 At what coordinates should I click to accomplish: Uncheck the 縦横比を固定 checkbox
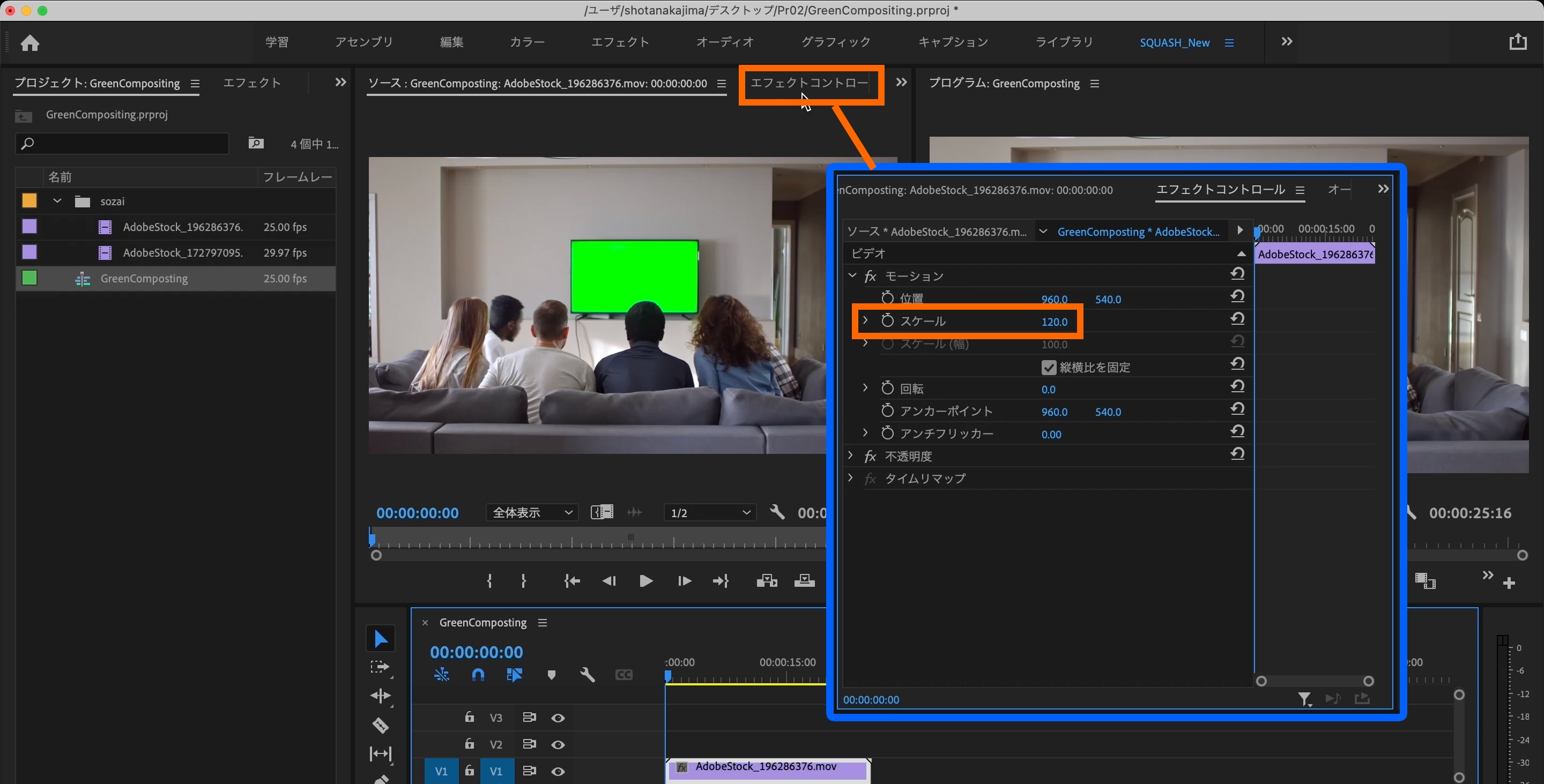1048,367
